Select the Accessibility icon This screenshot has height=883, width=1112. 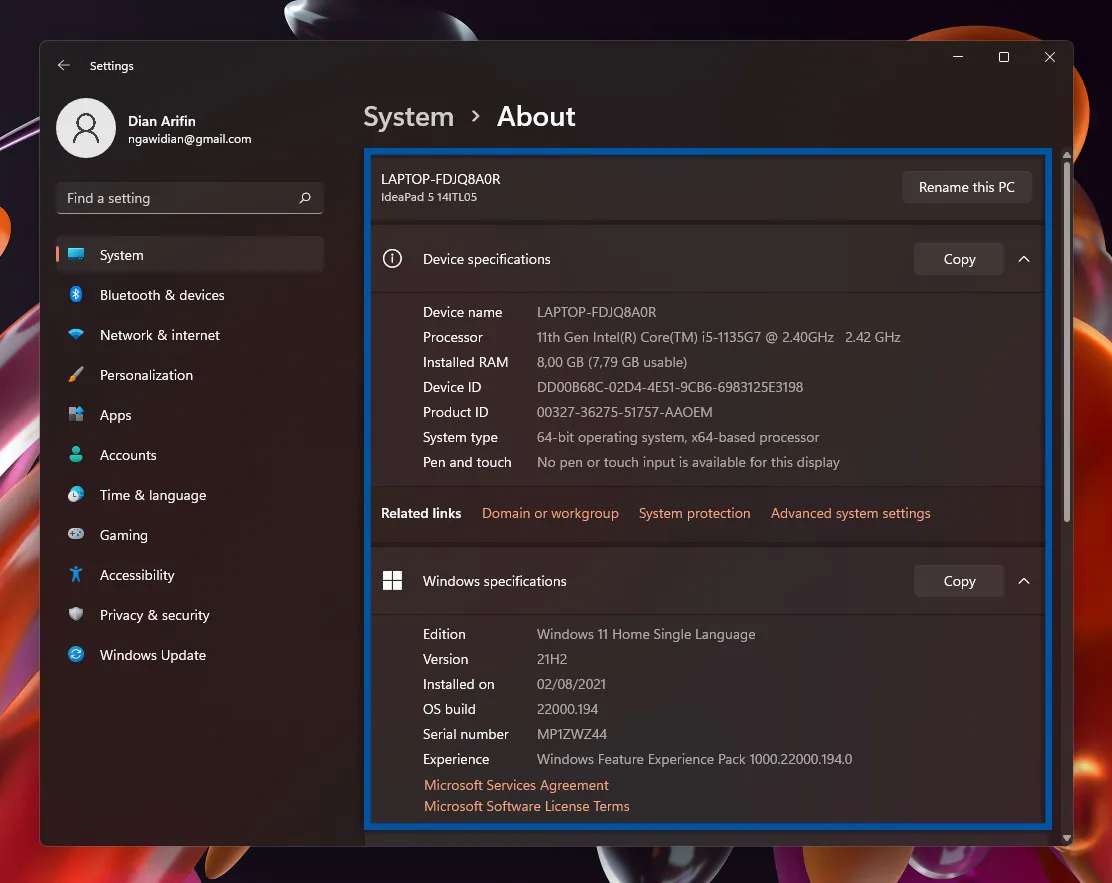tap(77, 575)
